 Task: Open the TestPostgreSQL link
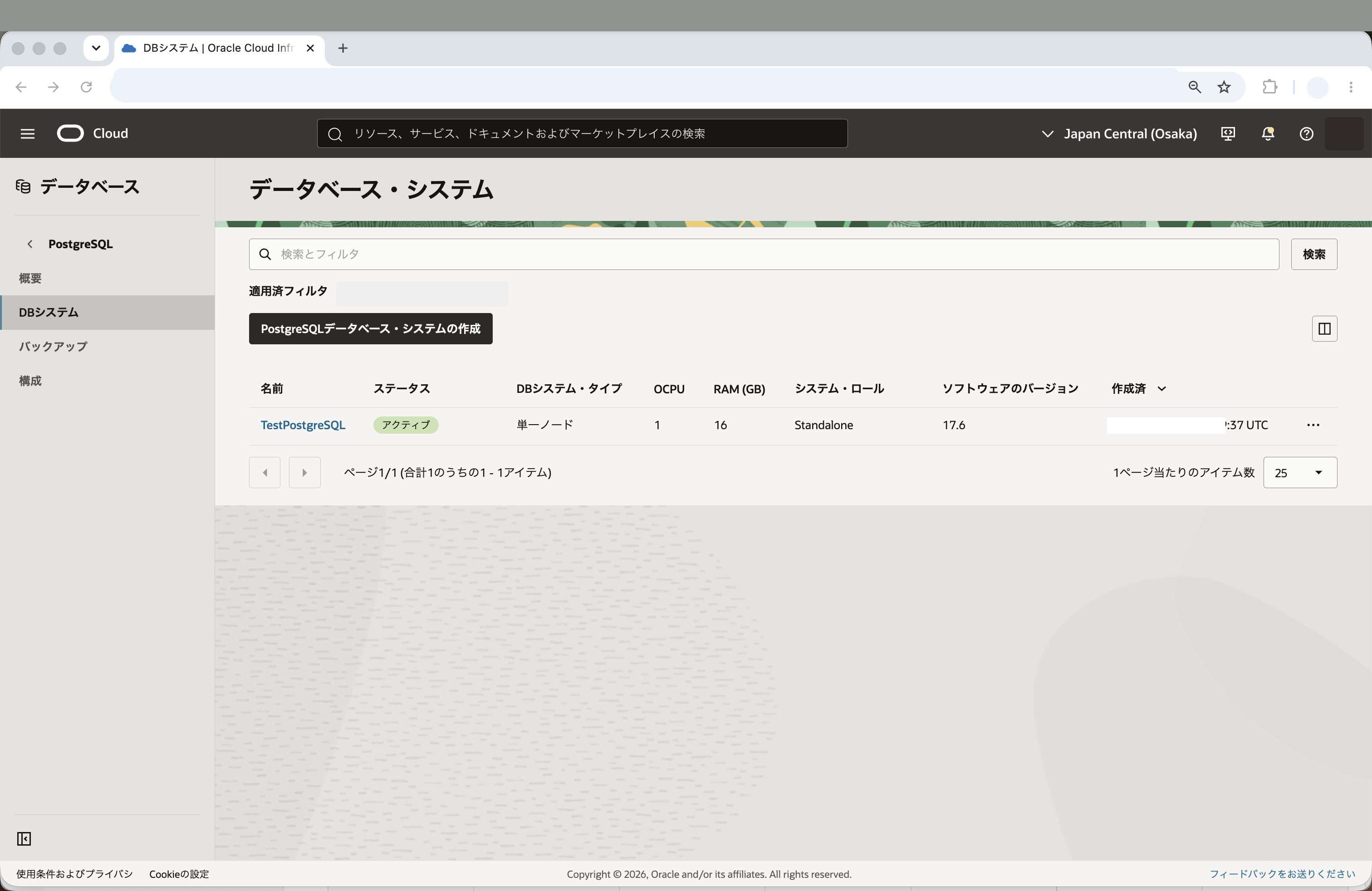point(303,426)
